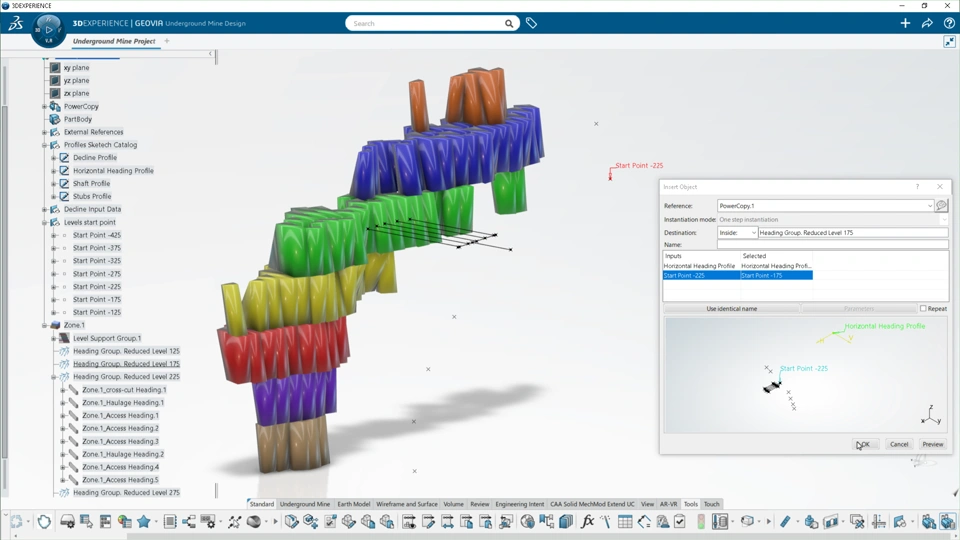The width and height of the screenshot is (960, 540).
Task: Open the fx formula tool
Action: pos(587,522)
